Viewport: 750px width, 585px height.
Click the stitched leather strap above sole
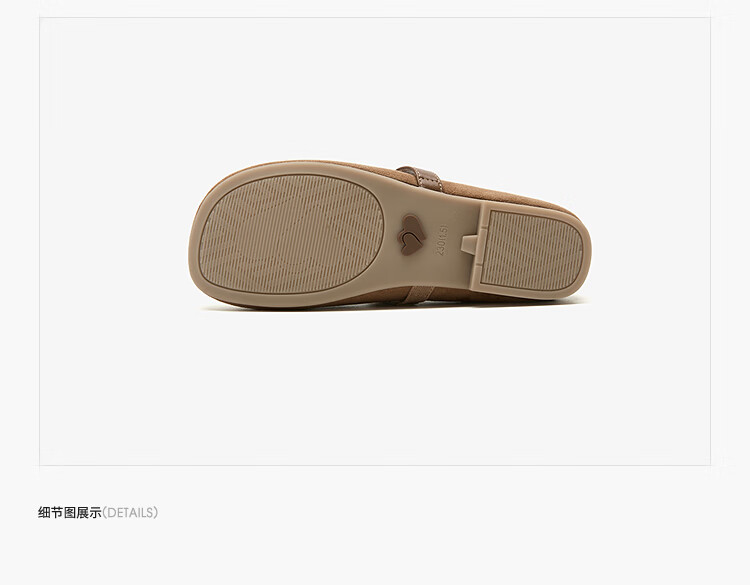click(422, 177)
